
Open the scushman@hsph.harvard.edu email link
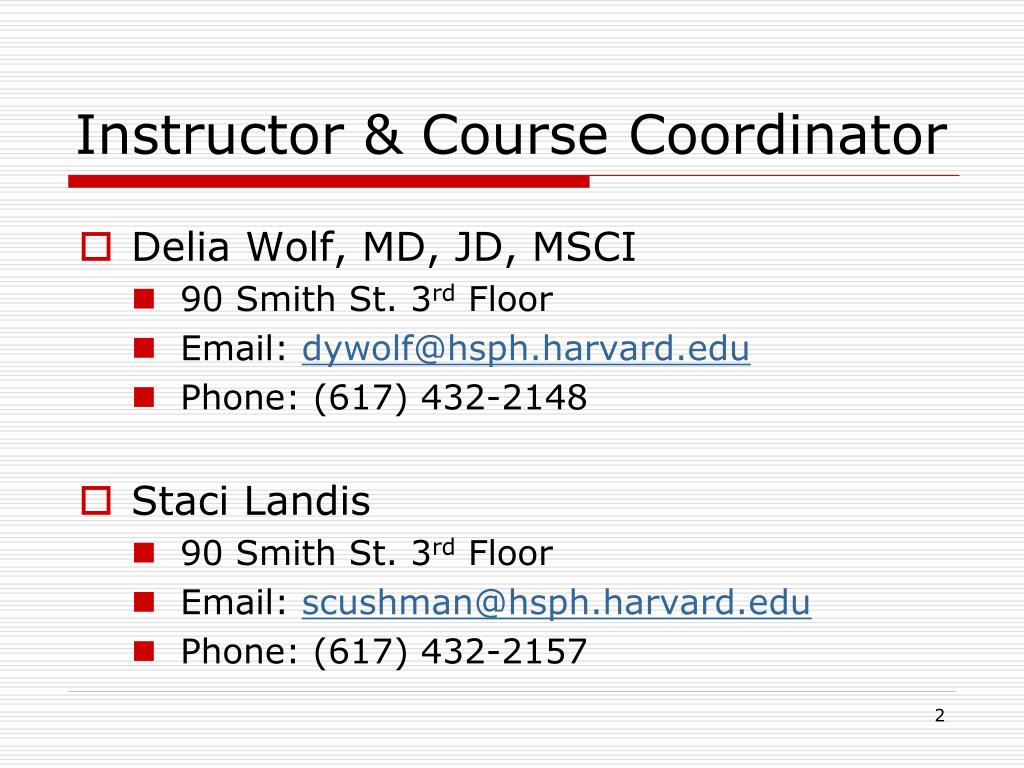[x=556, y=603]
